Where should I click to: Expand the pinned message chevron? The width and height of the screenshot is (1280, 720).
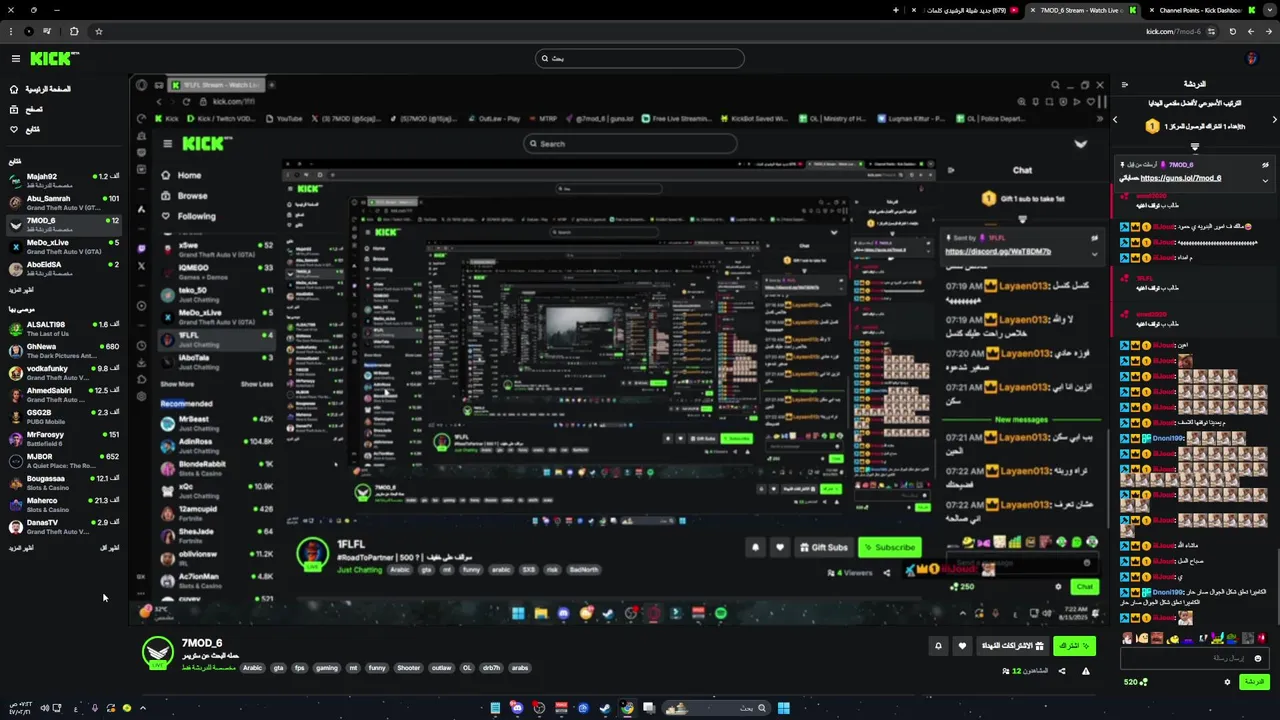[x=1265, y=181]
